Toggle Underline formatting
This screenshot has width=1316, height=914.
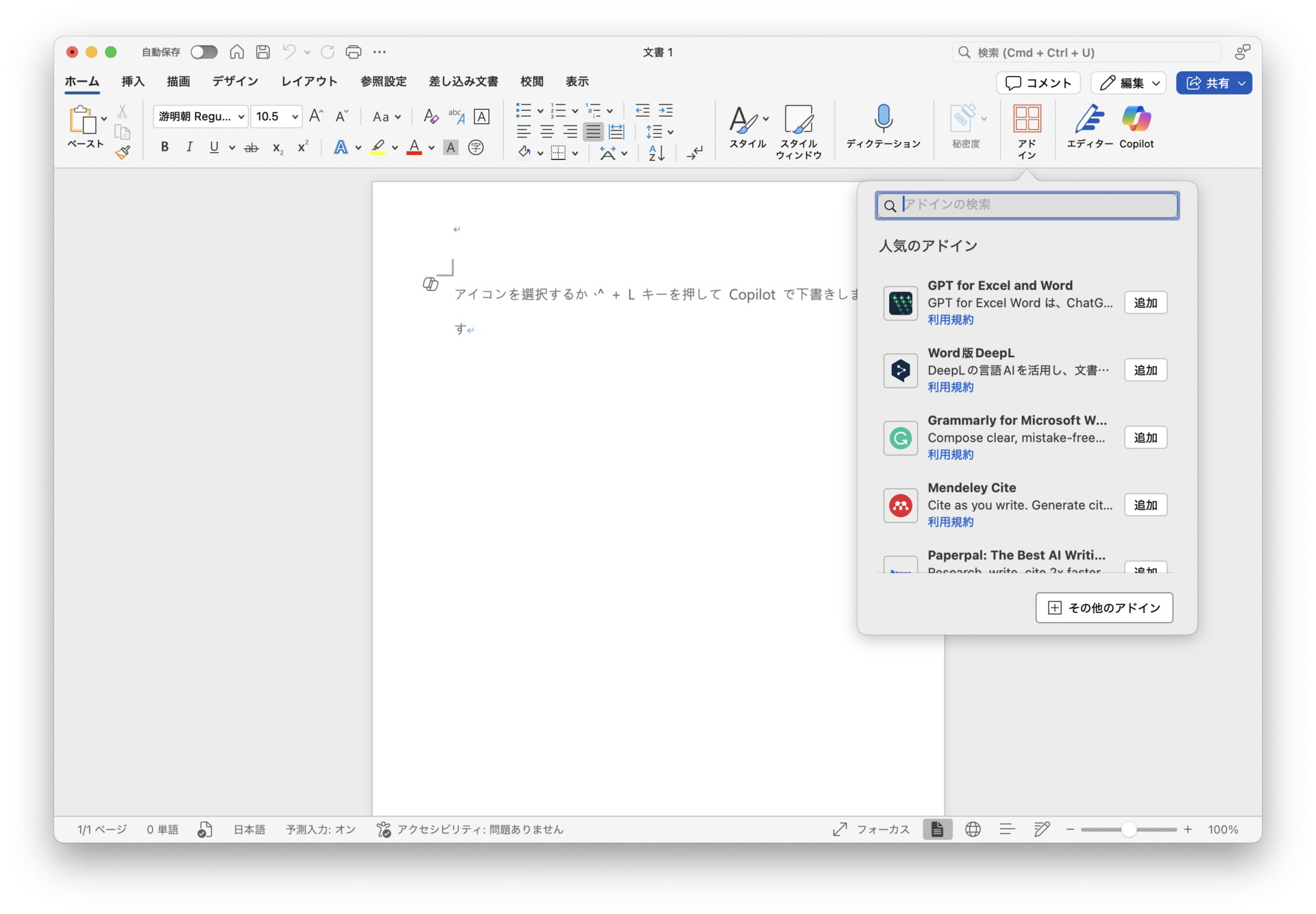click(x=214, y=147)
